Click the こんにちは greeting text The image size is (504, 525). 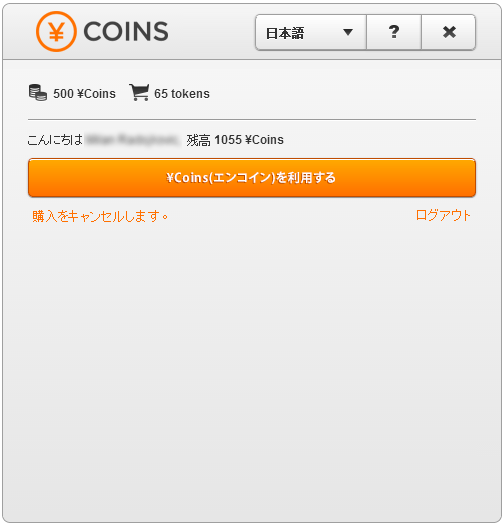point(55,140)
